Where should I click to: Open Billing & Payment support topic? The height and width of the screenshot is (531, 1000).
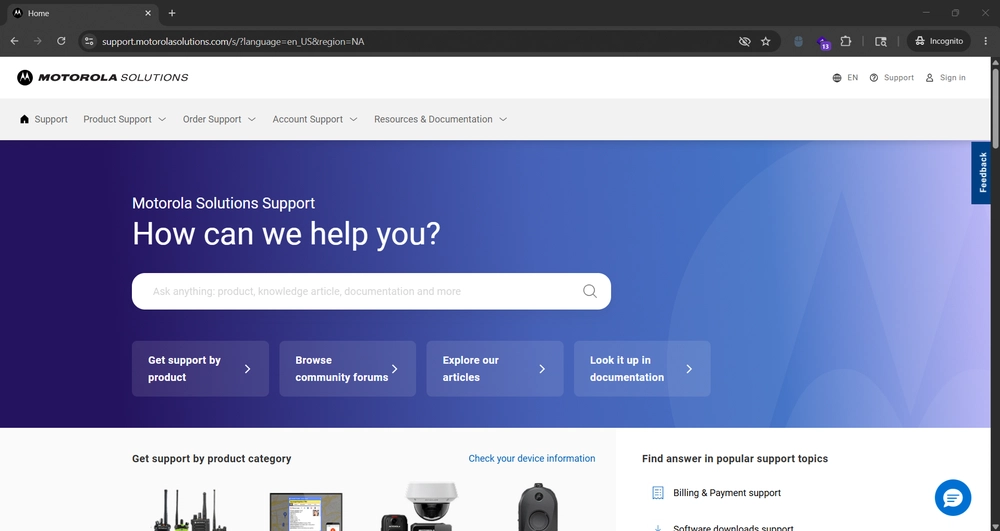click(x=727, y=493)
